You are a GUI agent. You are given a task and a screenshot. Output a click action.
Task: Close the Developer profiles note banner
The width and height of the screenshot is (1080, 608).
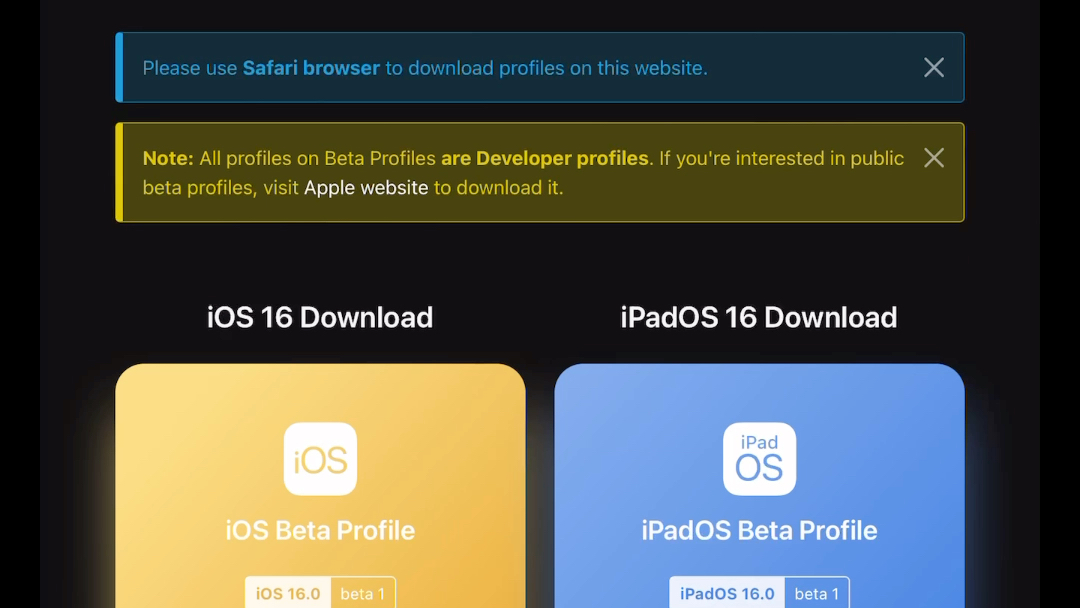934,158
